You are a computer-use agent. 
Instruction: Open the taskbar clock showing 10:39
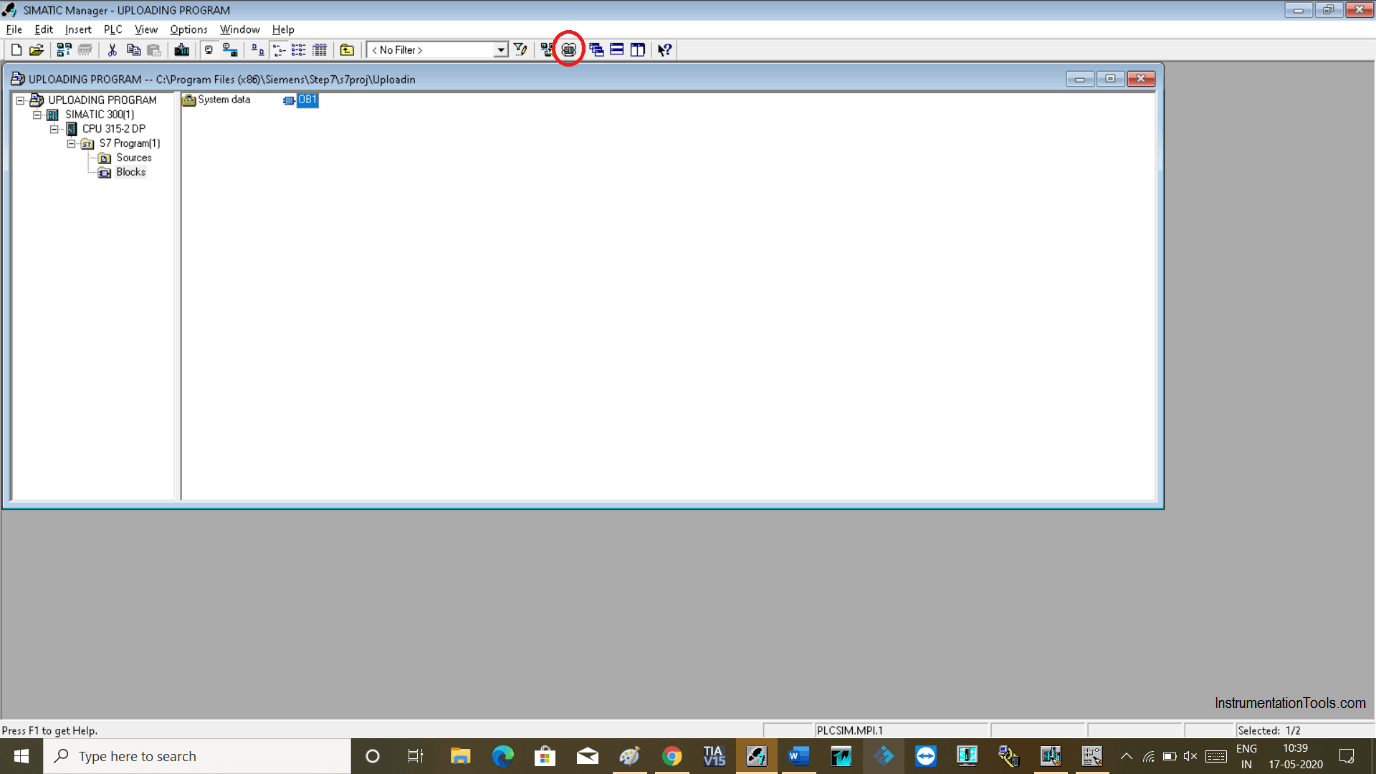(x=1295, y=756)
